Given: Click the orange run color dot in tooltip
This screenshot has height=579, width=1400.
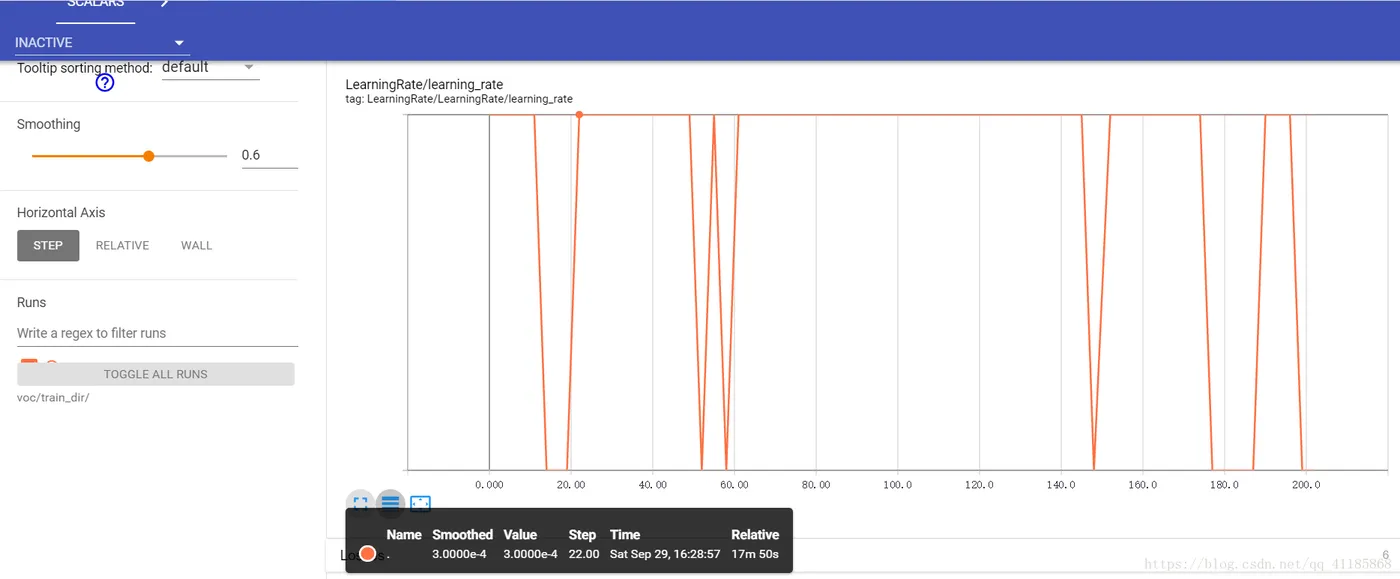Looking at the screenshot, I should click(367, 553).
